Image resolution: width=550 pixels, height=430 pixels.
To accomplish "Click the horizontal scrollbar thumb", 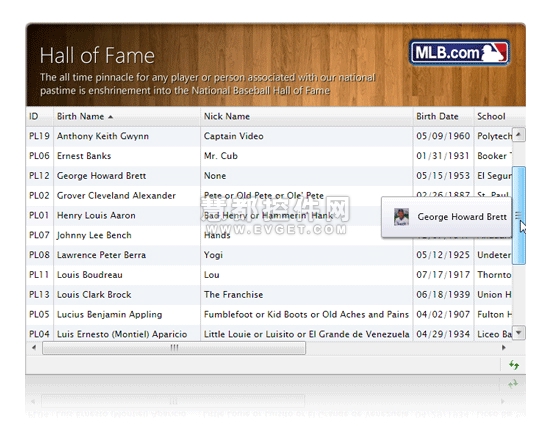I will (x=174, y=348).
